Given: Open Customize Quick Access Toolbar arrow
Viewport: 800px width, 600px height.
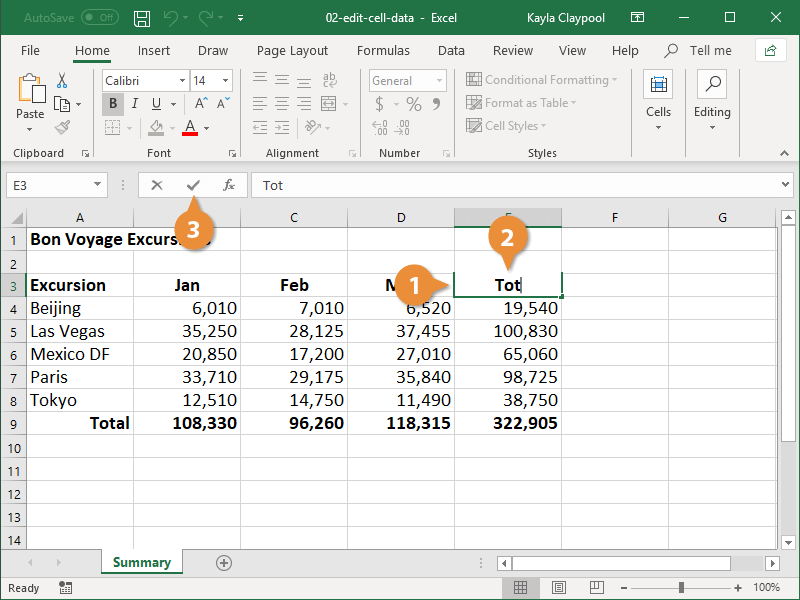Looking at the screenshot, I should pos(240,18).
